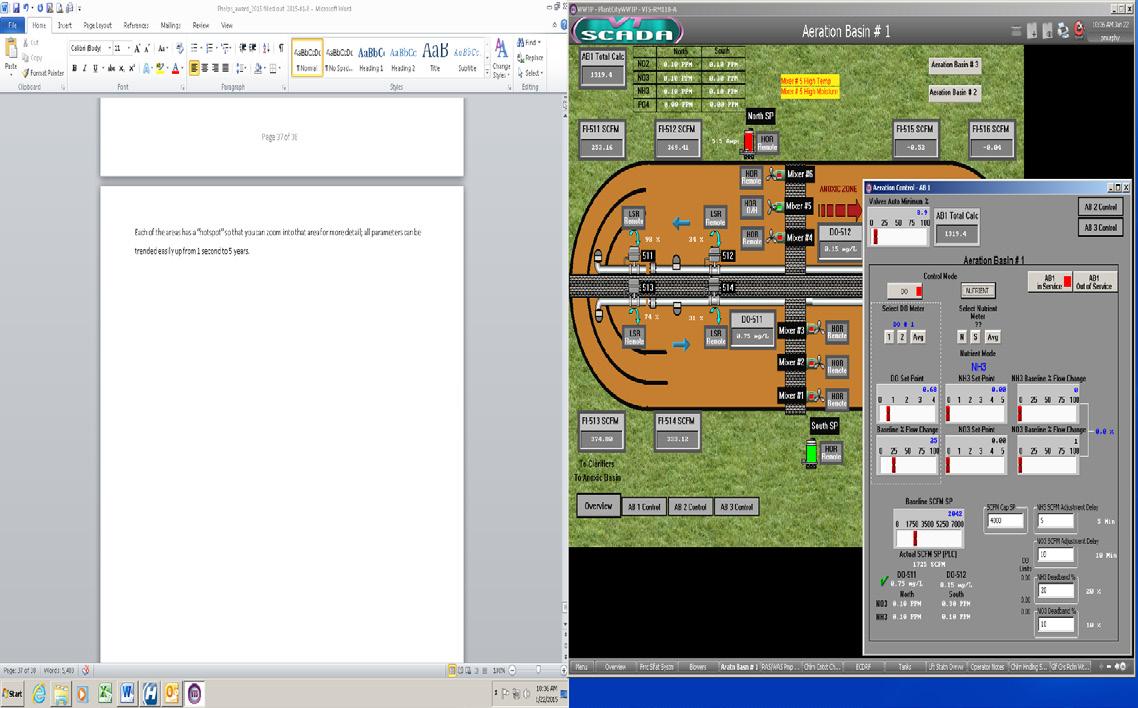Click the Word icon in the taskbar

128,693
